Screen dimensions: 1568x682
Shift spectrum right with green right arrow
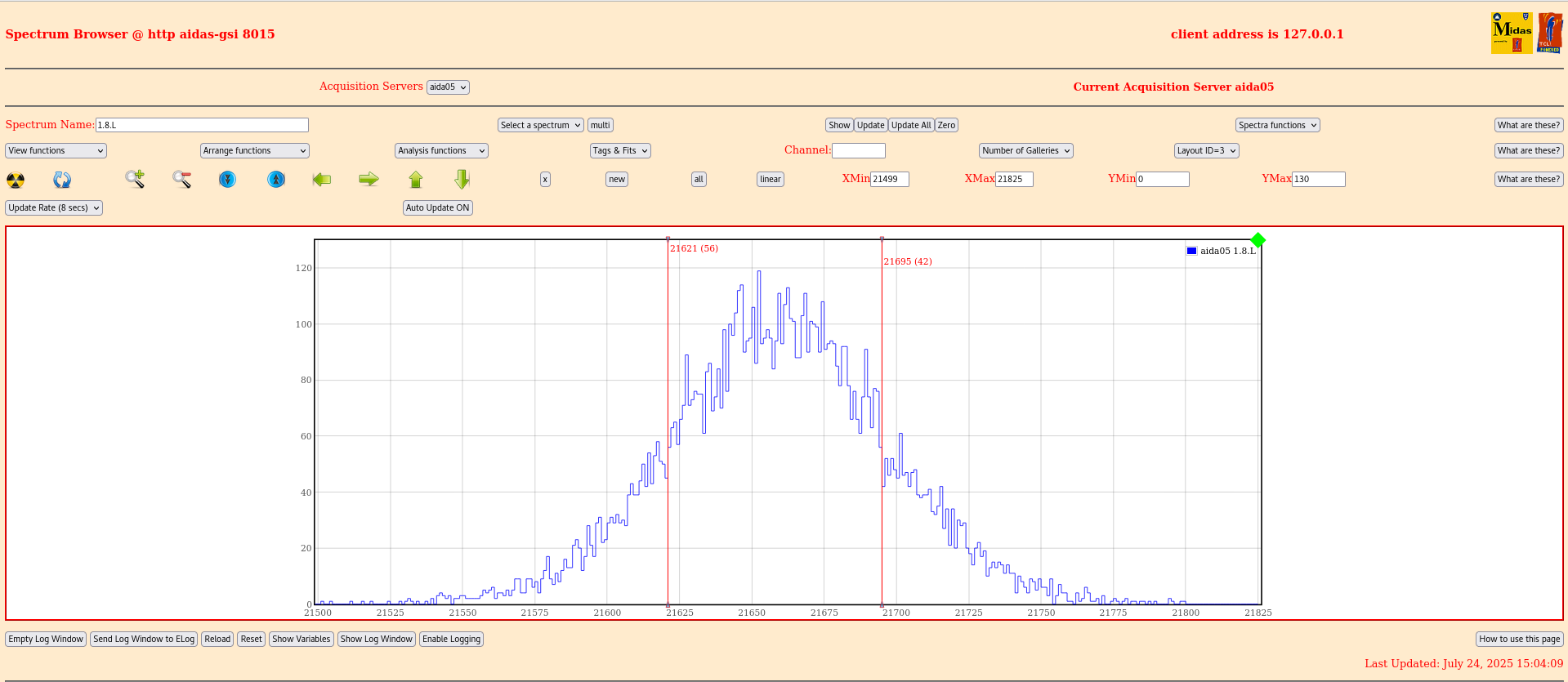pyautogui.click(x=369, y=179)
